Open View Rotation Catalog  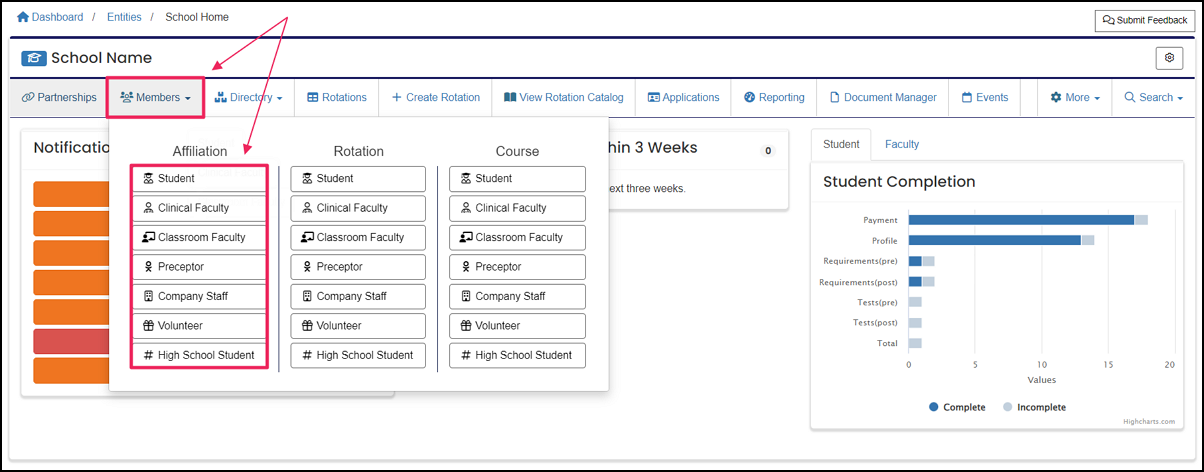[x=564, y=97]
